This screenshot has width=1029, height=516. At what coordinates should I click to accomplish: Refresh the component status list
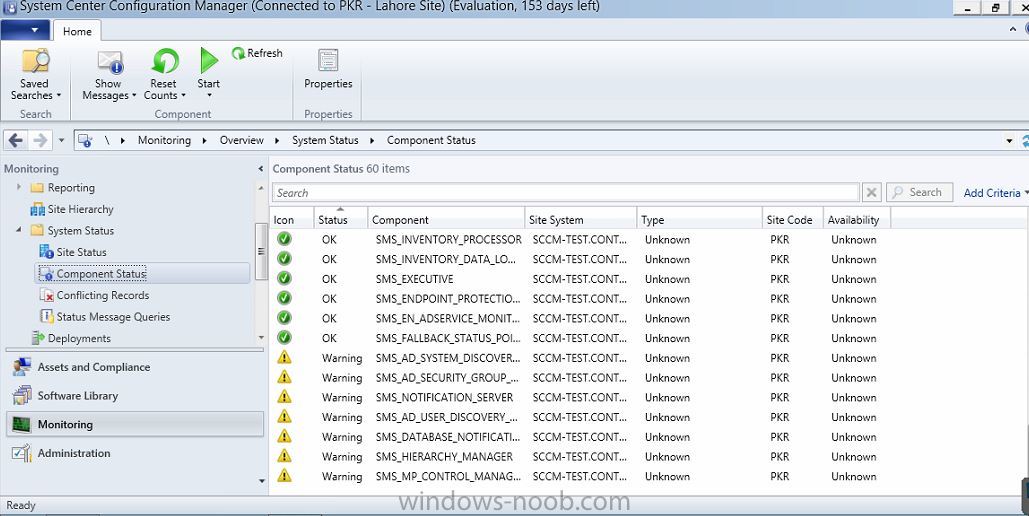click(257, 53)
